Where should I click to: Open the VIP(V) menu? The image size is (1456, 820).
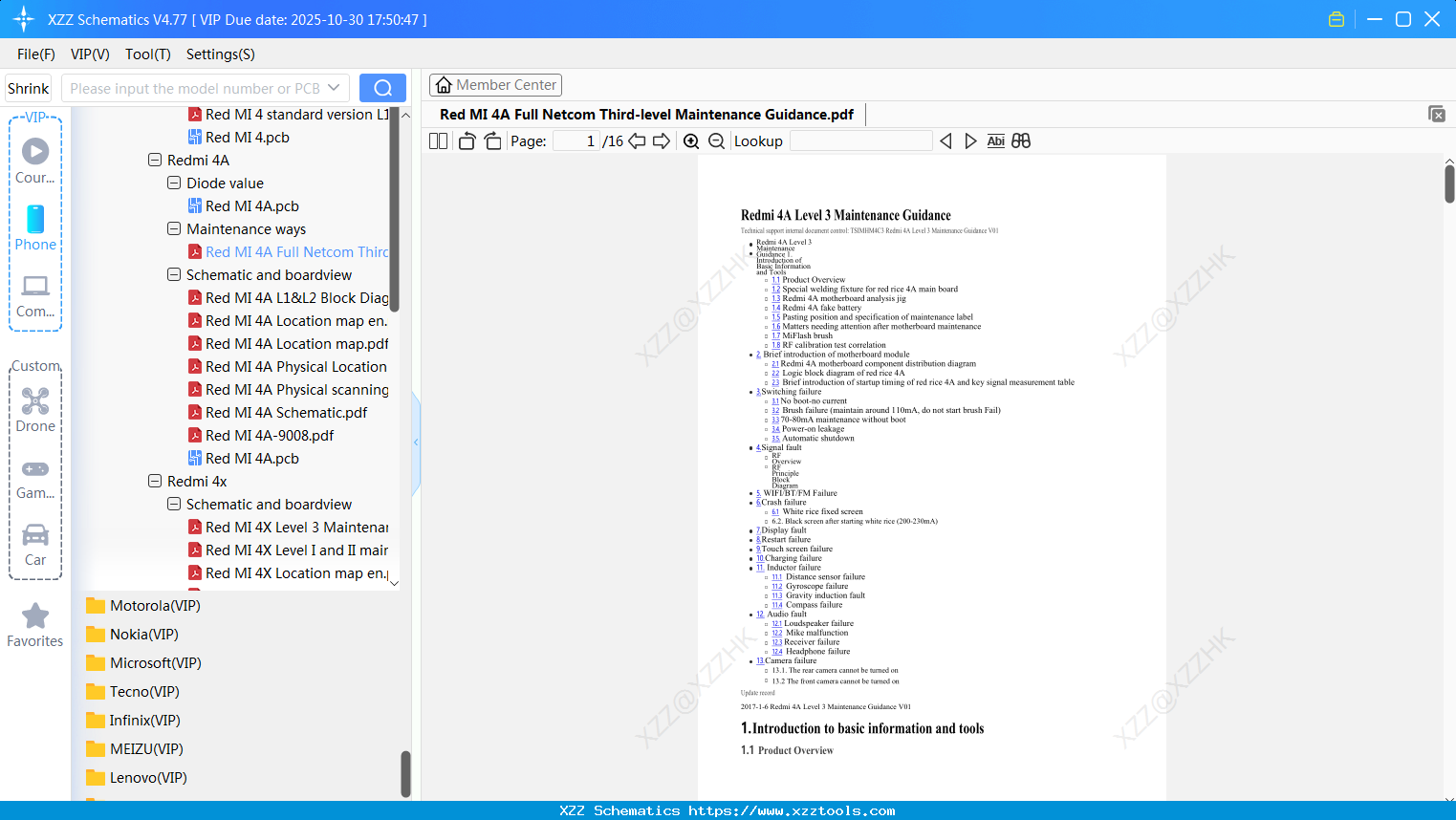(90, 54)
